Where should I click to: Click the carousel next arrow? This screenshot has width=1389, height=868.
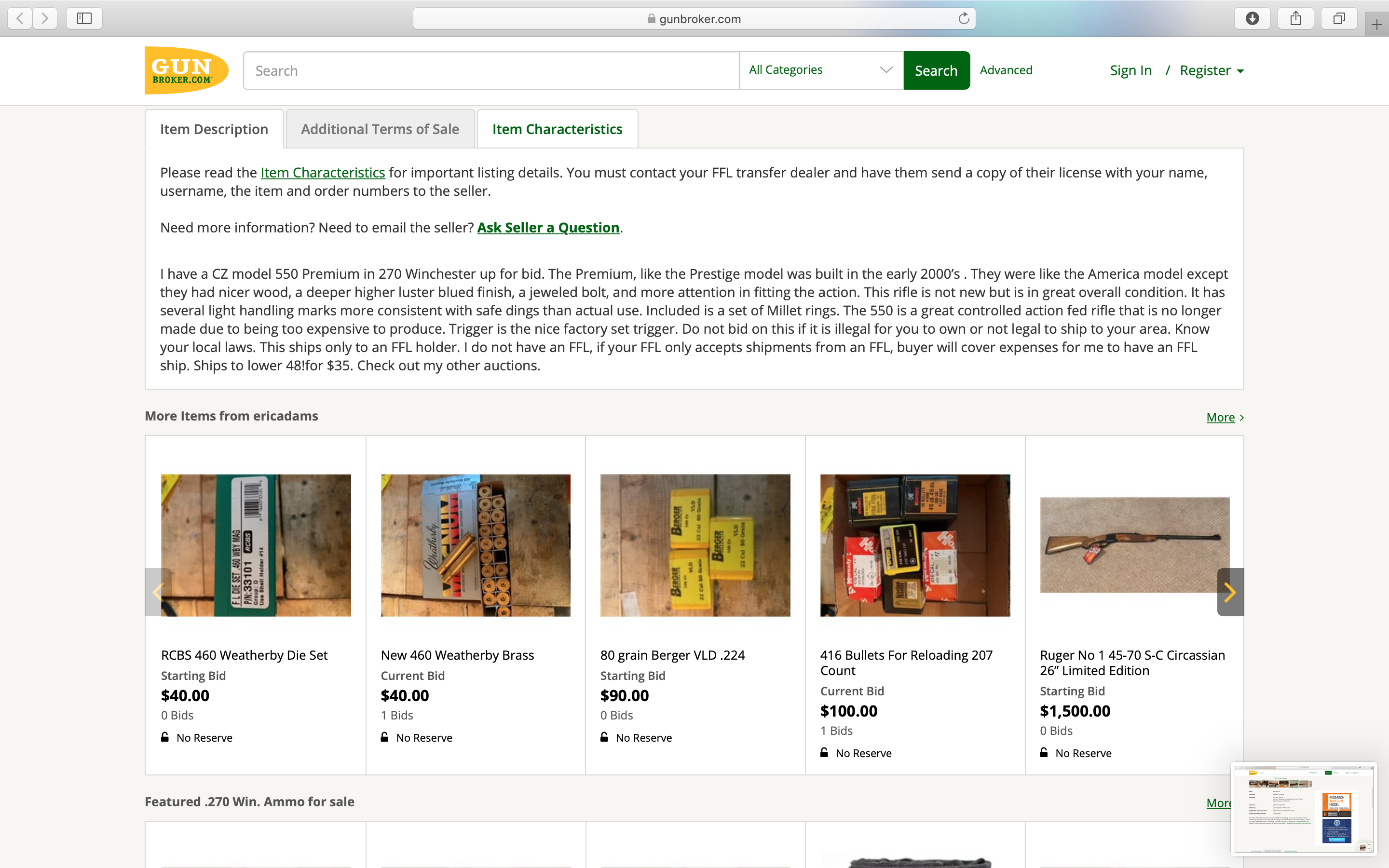[1230, 592]
